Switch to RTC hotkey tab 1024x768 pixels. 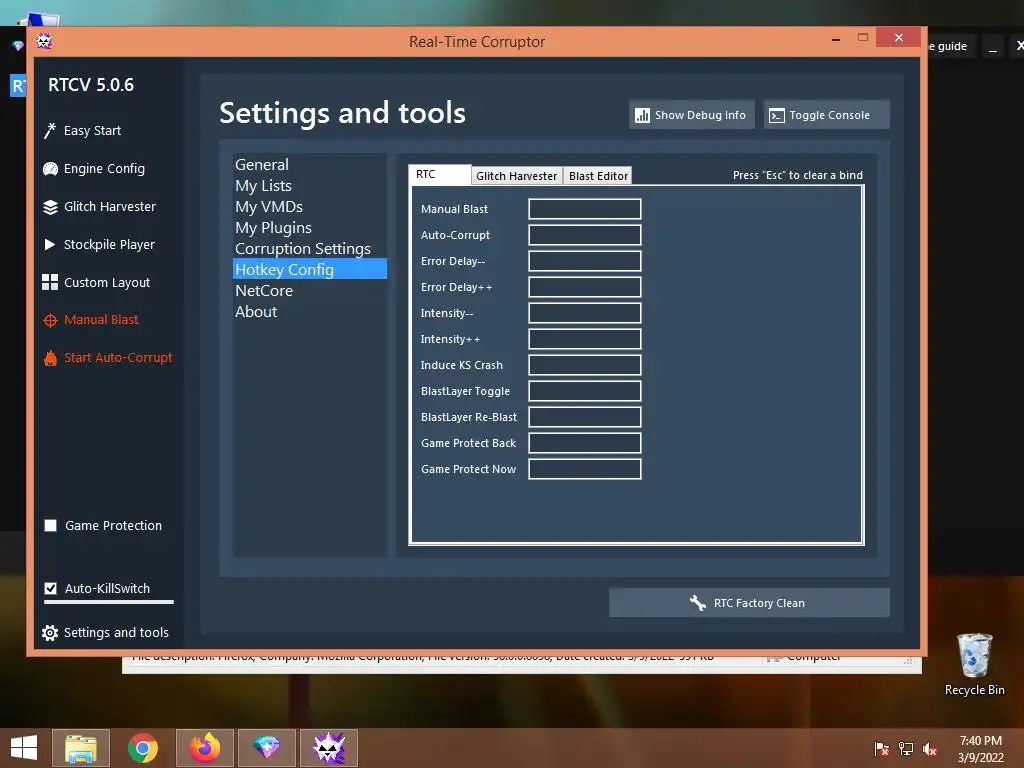[x=440, y=174]
